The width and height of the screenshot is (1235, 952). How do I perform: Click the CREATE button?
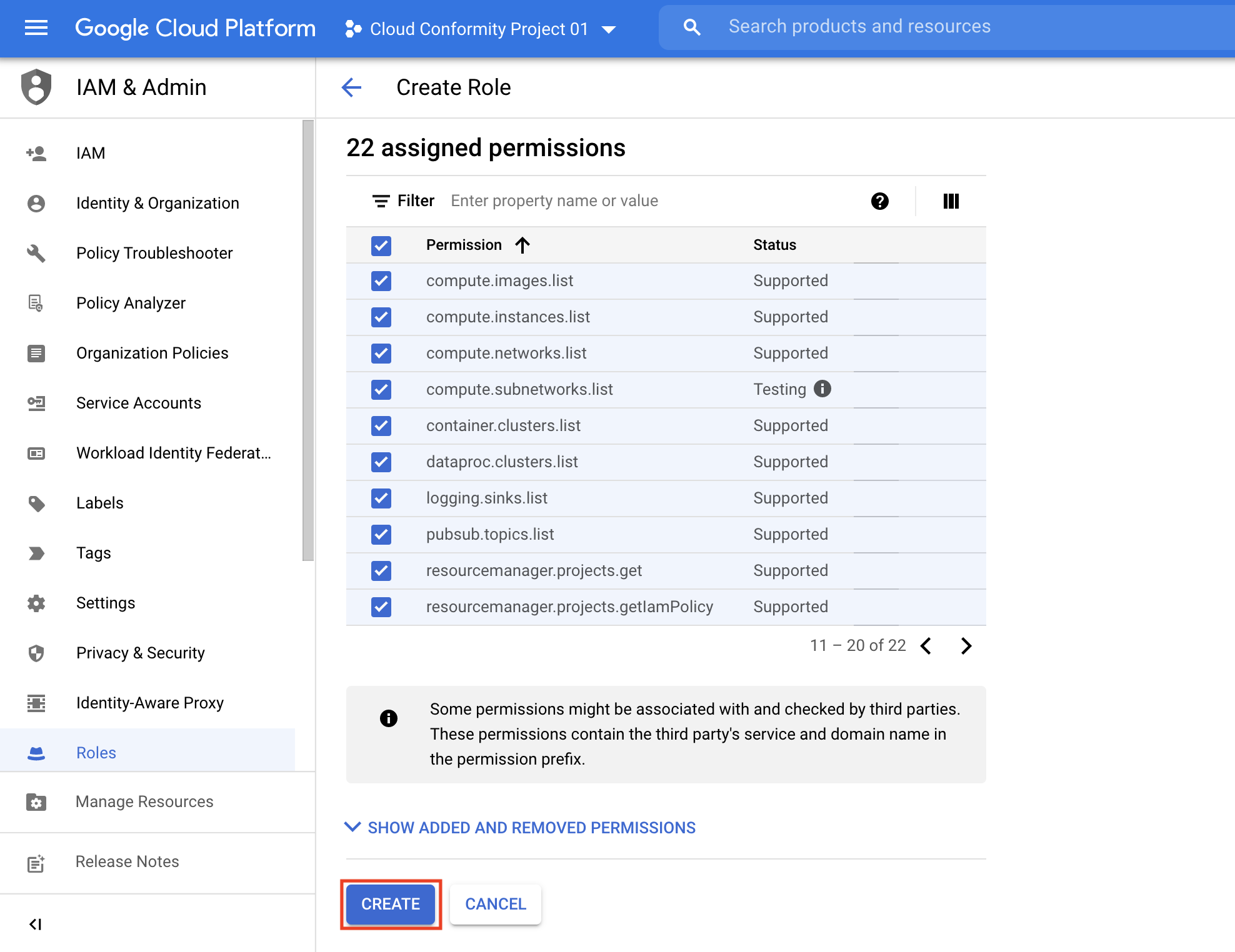[391, 904]
